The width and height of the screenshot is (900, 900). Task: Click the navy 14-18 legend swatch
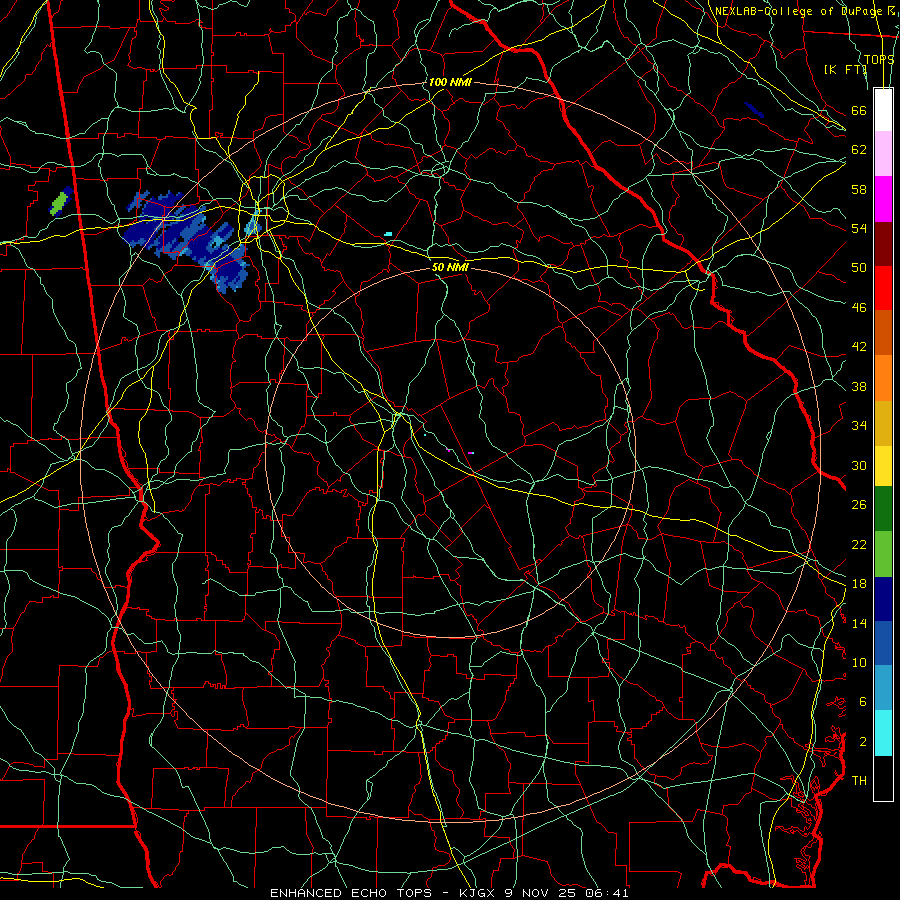pyautogui.click(x=883, y=599)
